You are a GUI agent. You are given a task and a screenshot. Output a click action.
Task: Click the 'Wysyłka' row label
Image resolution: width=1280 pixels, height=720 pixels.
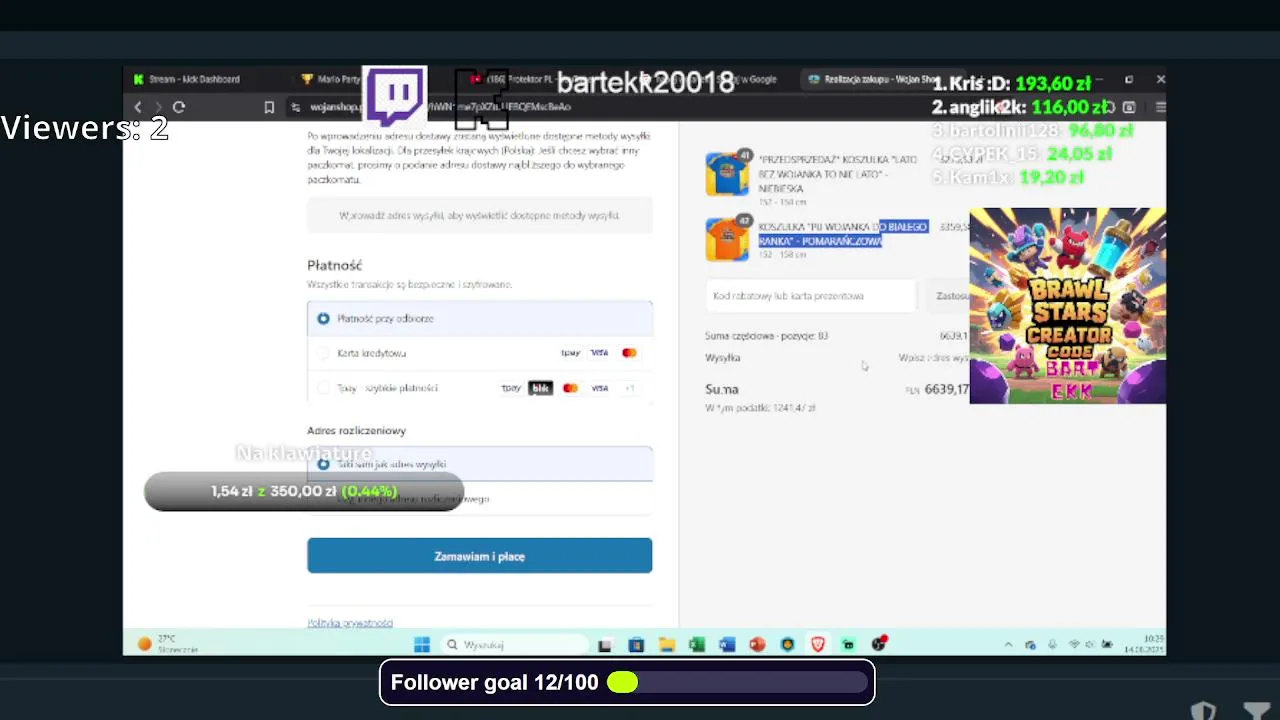723,357
